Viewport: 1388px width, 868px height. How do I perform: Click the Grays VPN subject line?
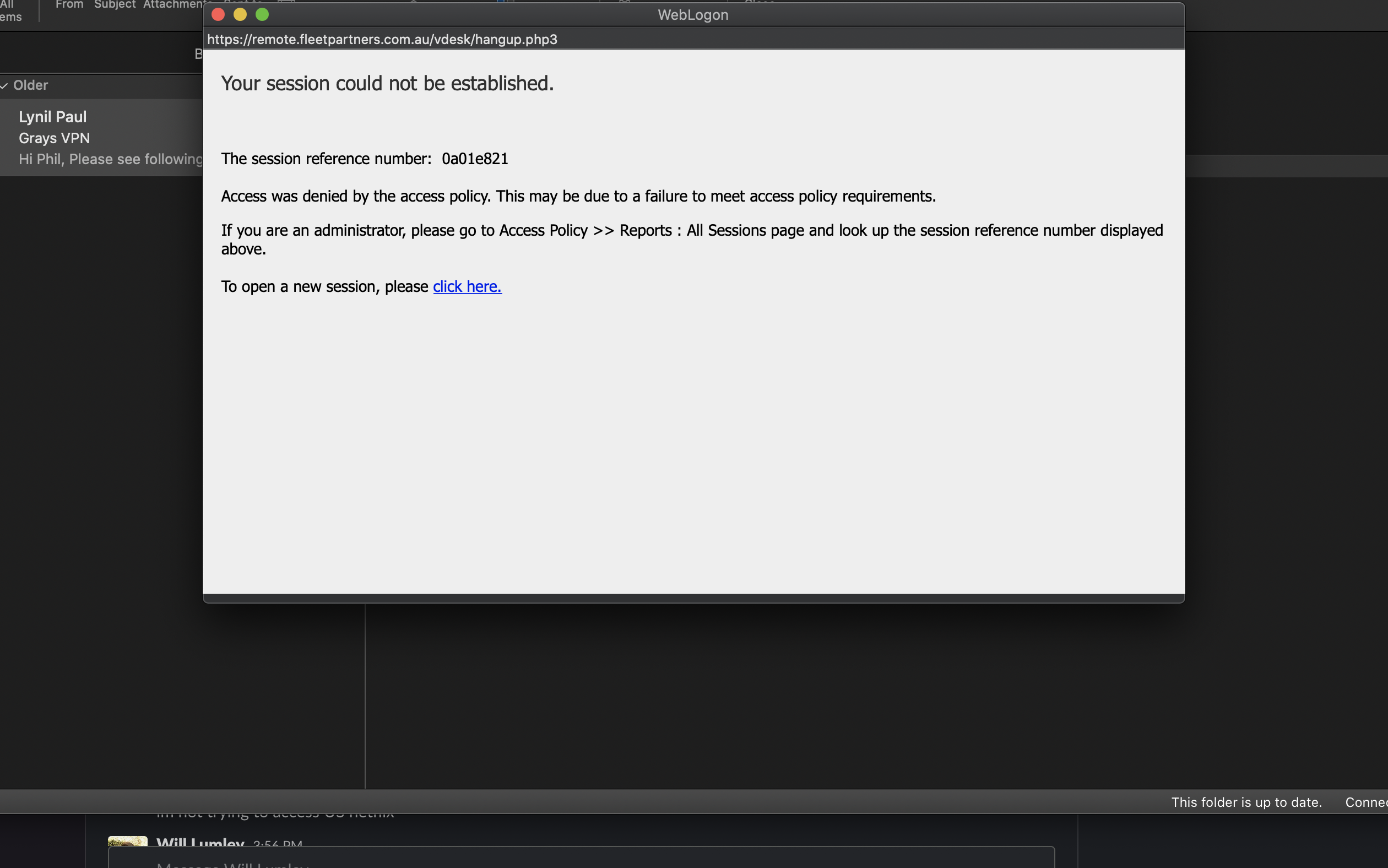(x=54, y=138)
